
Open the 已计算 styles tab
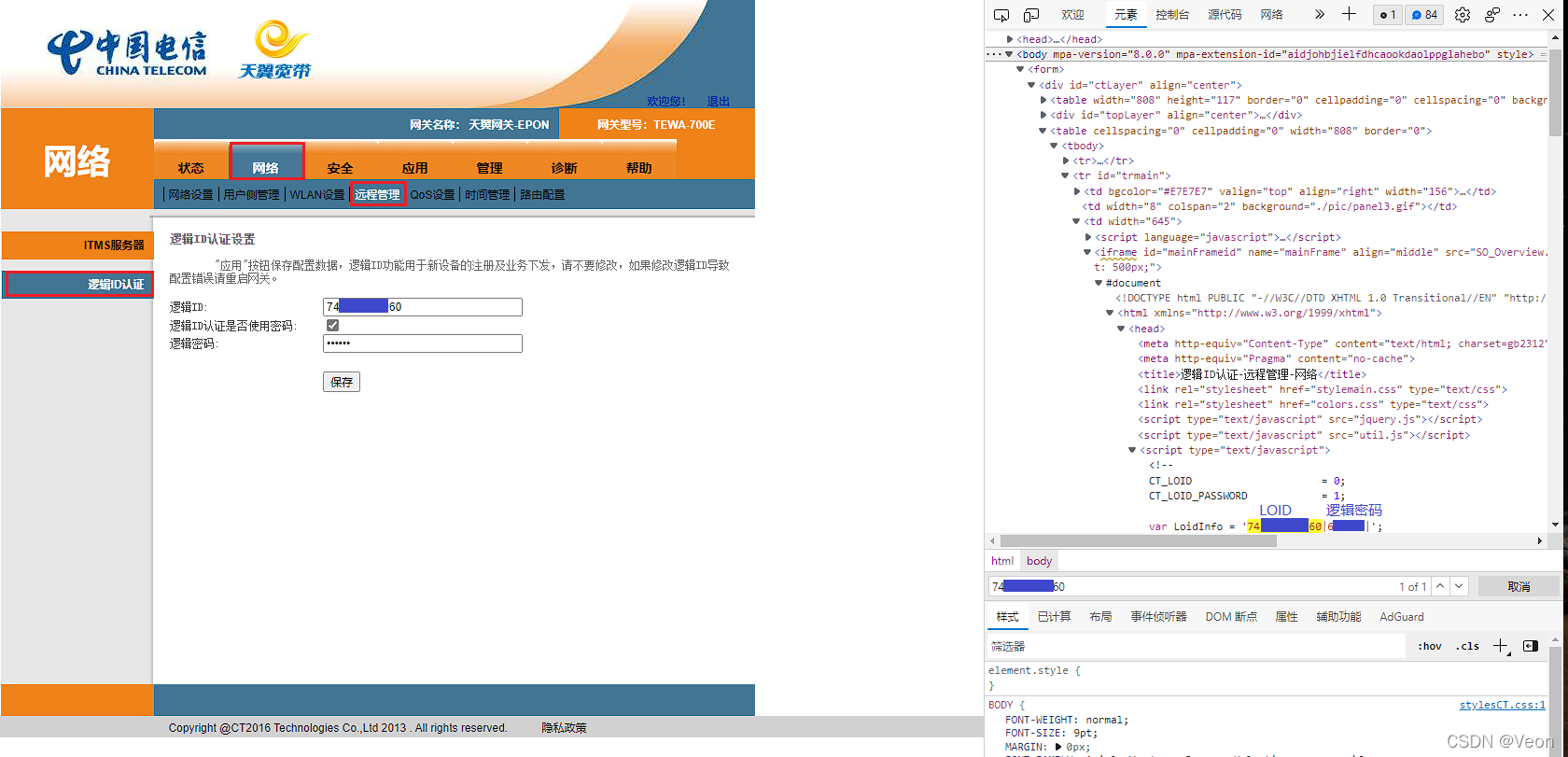1054,617
